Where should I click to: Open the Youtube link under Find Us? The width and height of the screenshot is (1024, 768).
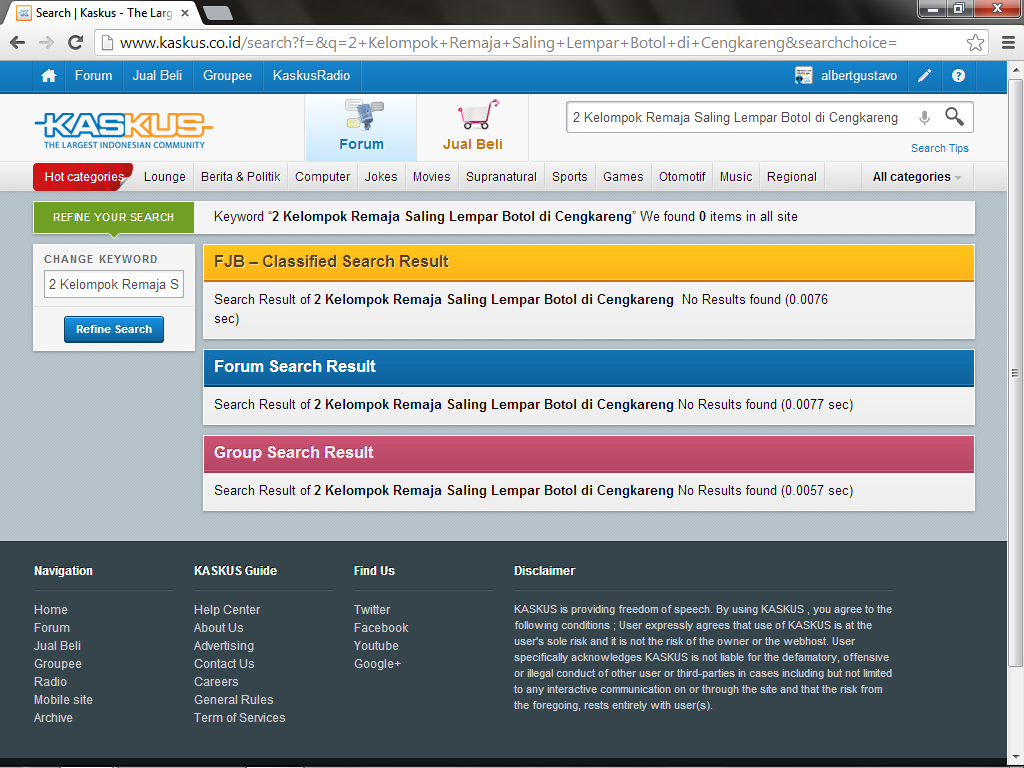[x=376, y=645]
